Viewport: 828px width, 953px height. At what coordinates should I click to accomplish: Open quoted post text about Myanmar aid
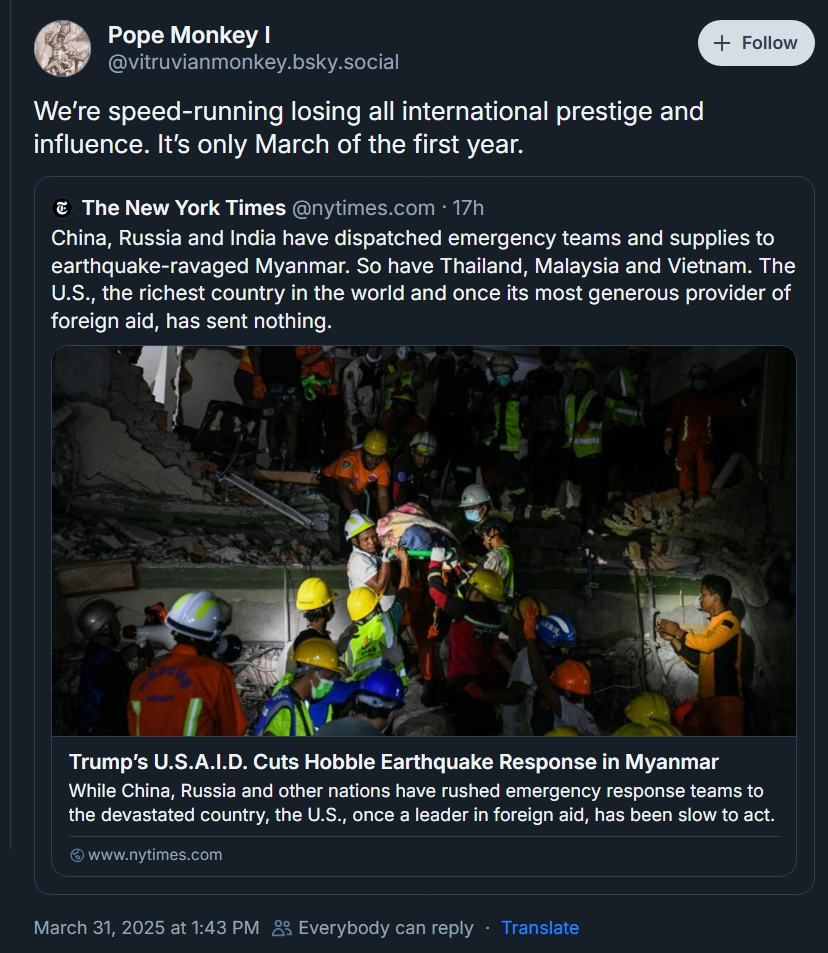(423, 280)
